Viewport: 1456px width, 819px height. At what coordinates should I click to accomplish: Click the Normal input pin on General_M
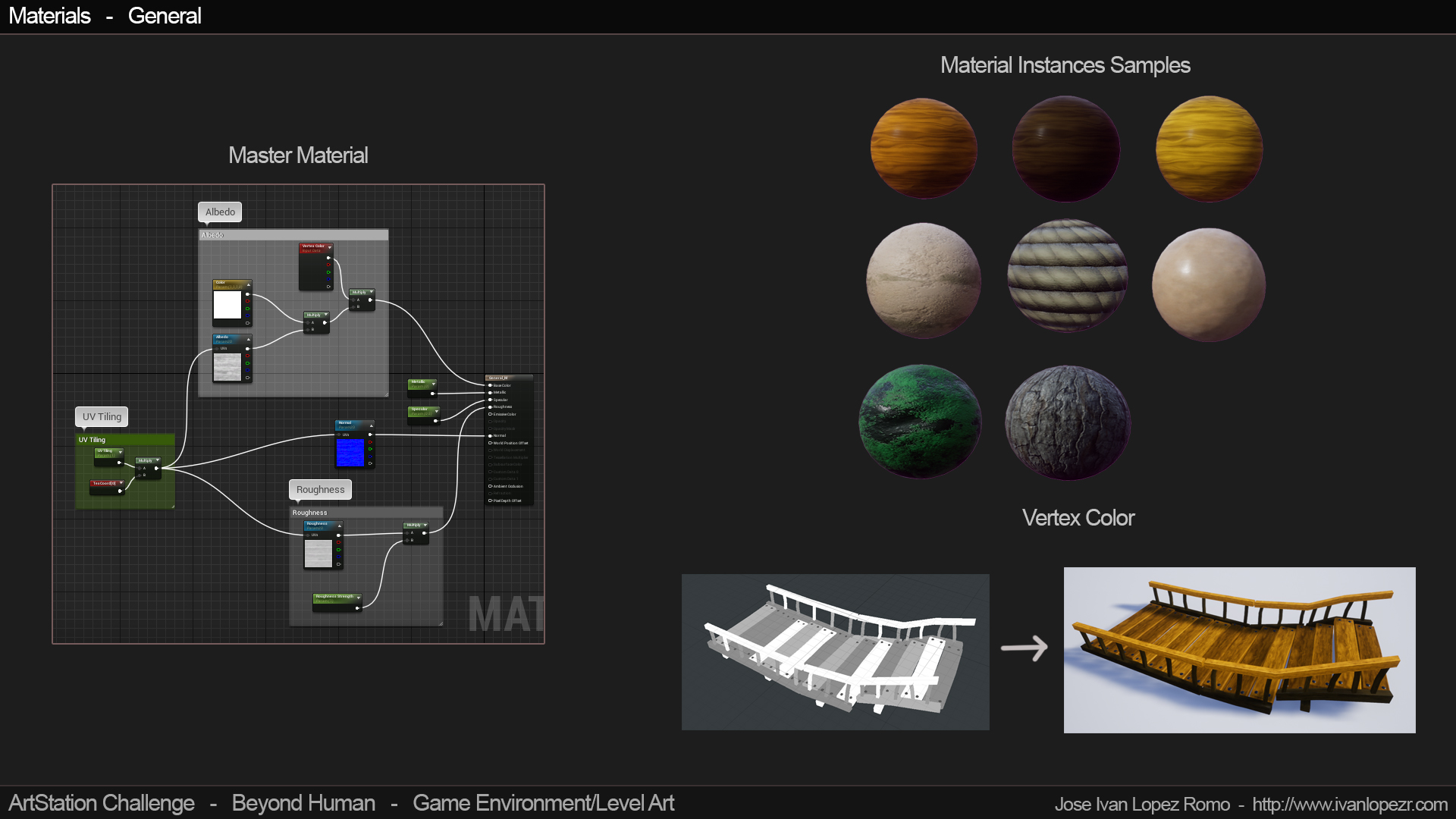pyautogui.click(x=490, y=435)
